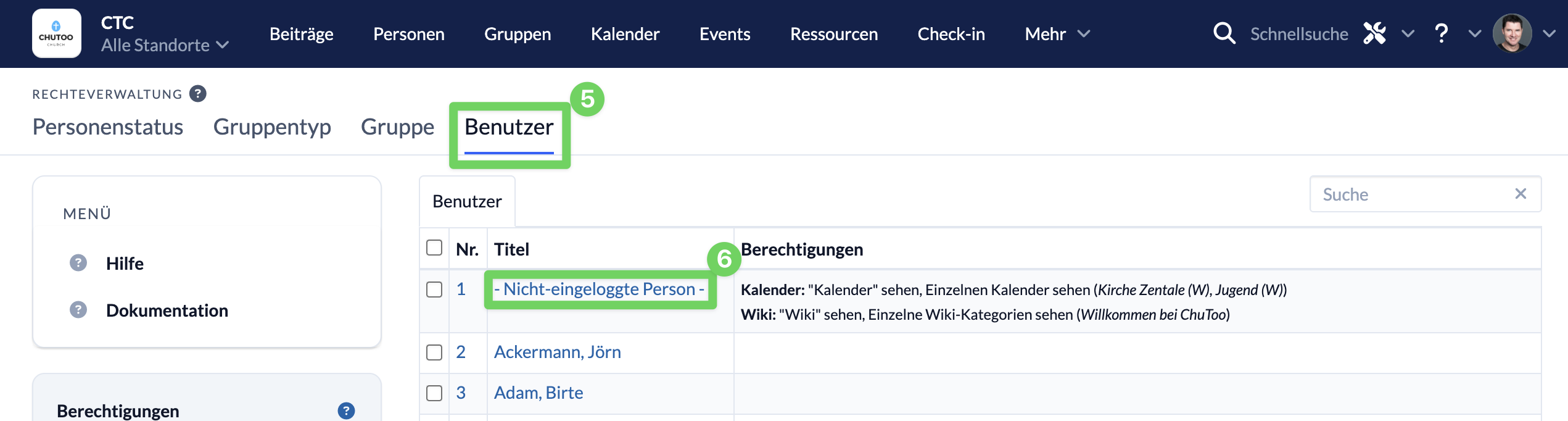Open the user profile avatar

(x=1512, y=33)
